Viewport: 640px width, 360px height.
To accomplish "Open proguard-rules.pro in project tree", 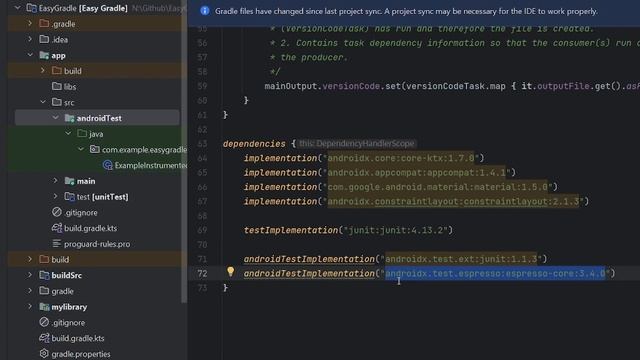I will coord(97,244).
